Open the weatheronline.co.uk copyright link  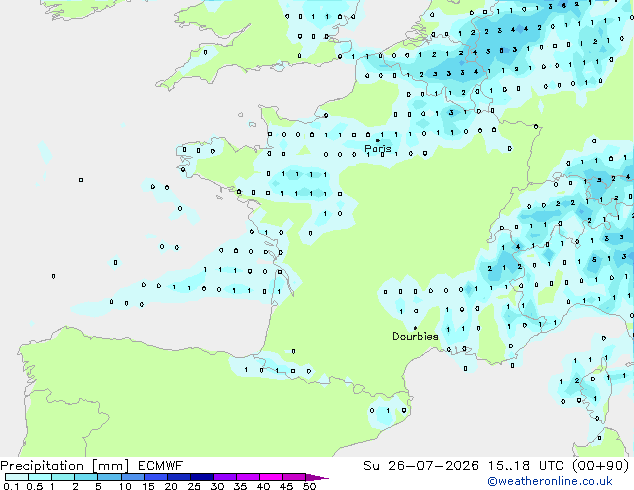550,481
